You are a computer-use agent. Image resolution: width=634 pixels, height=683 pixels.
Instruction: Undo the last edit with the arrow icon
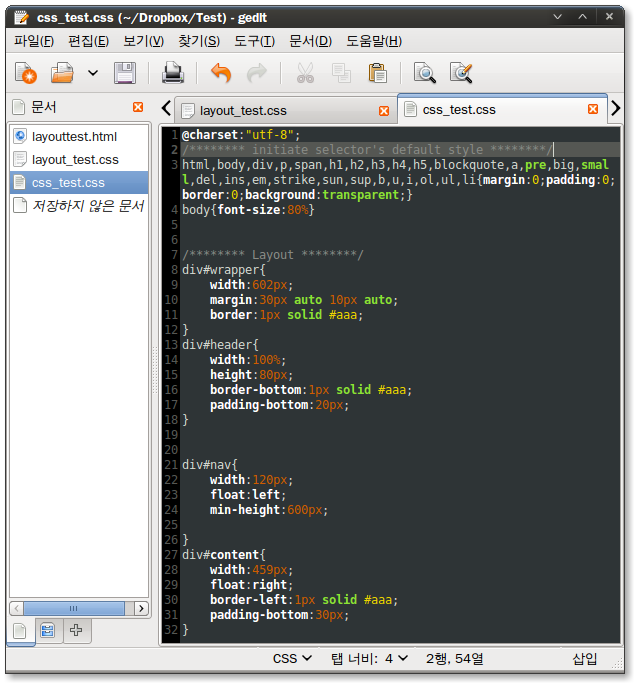coord(221,73)
